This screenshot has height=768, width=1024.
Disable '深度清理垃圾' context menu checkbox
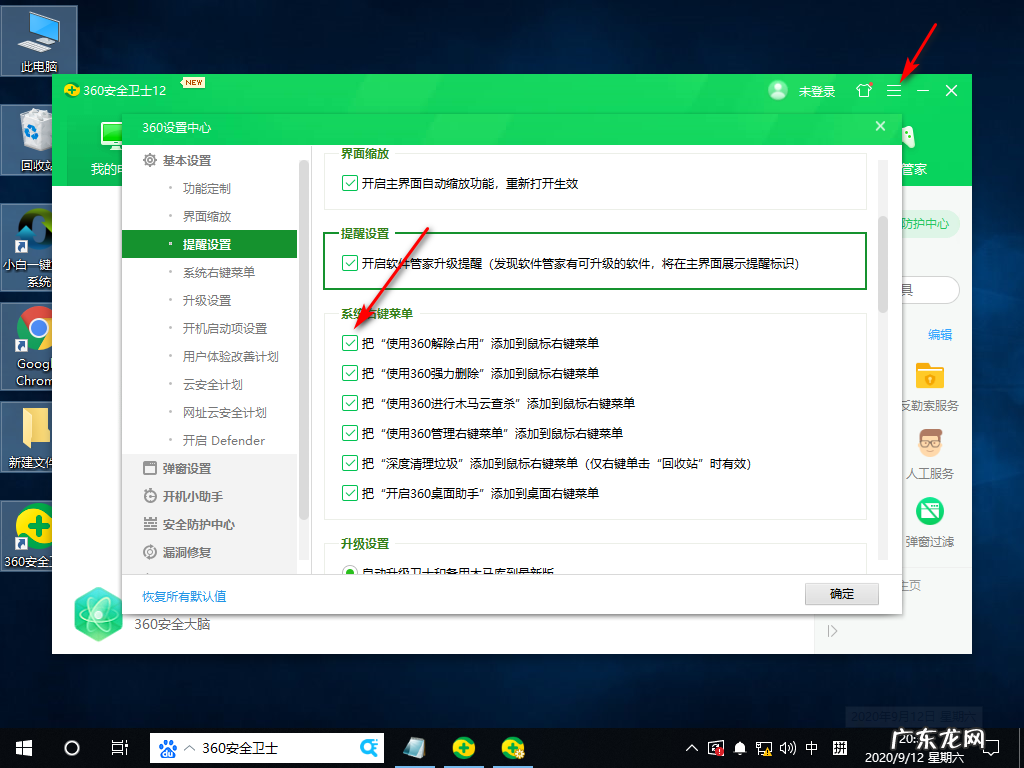(x=351, y=463)
